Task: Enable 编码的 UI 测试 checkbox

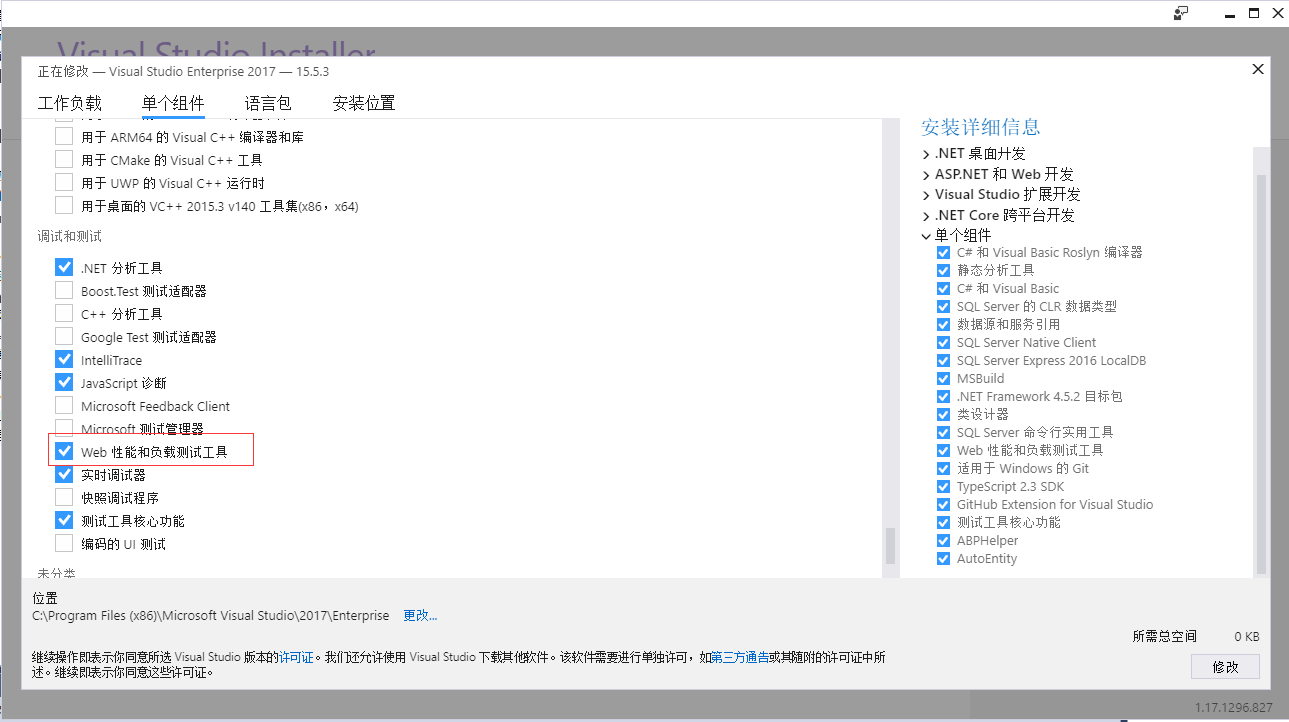Action: [64, 544]
